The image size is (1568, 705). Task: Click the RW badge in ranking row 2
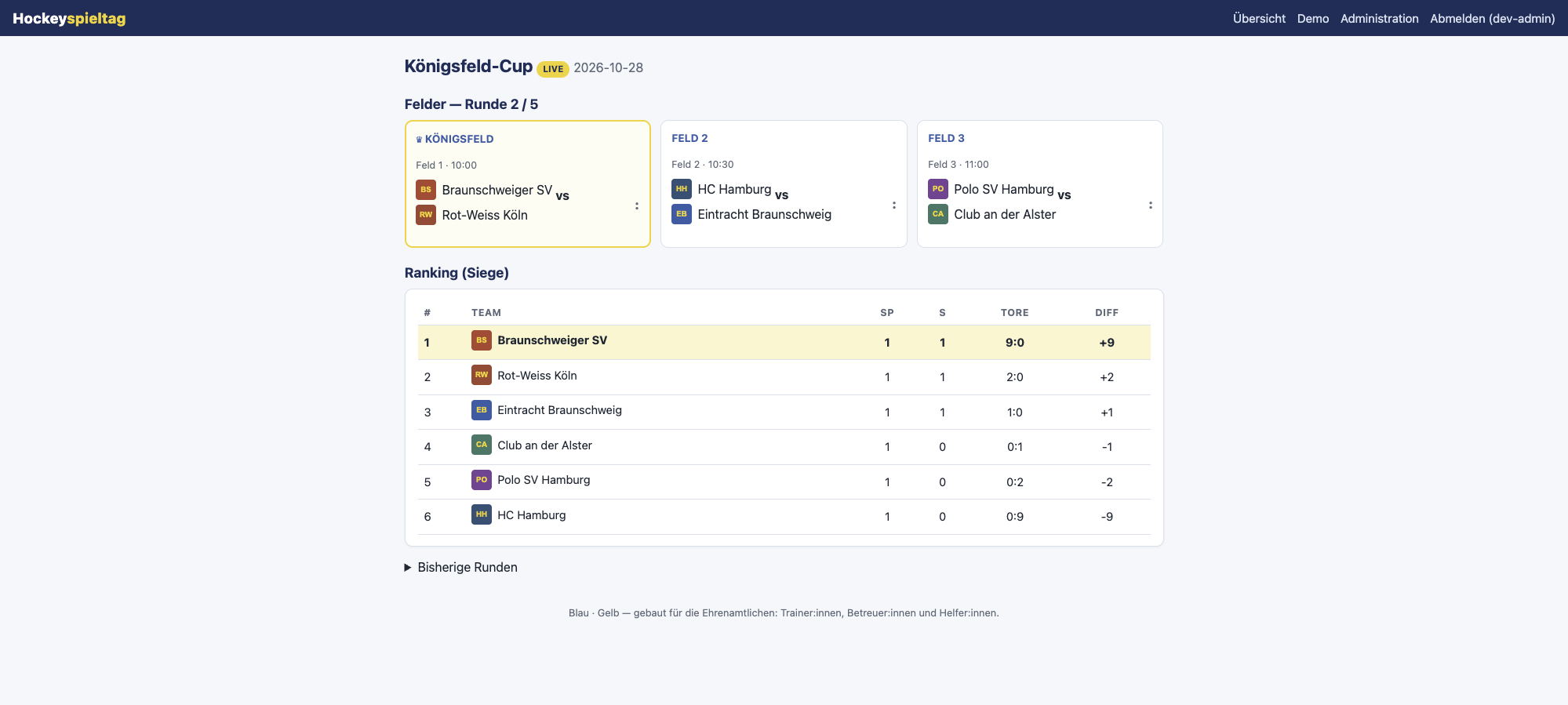click(x=482, y=375)
